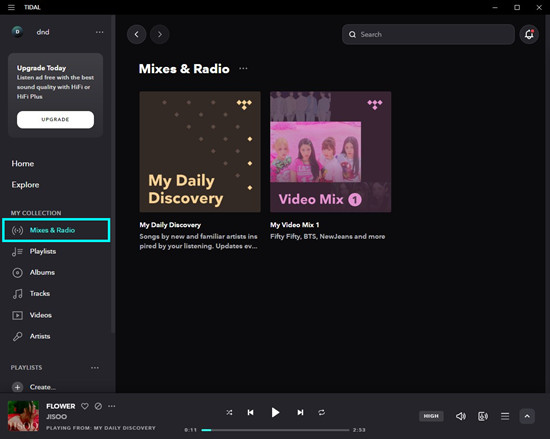Open Albums in My Collection

[42, 272]
